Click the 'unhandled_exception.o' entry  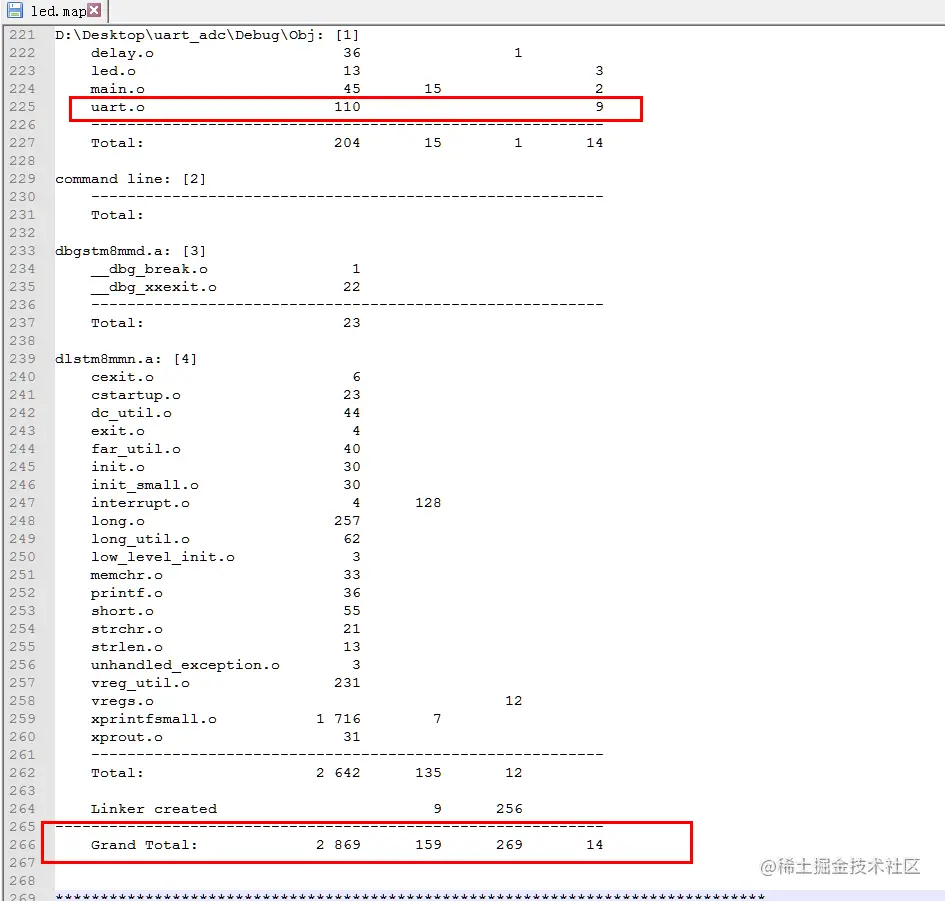185,665
